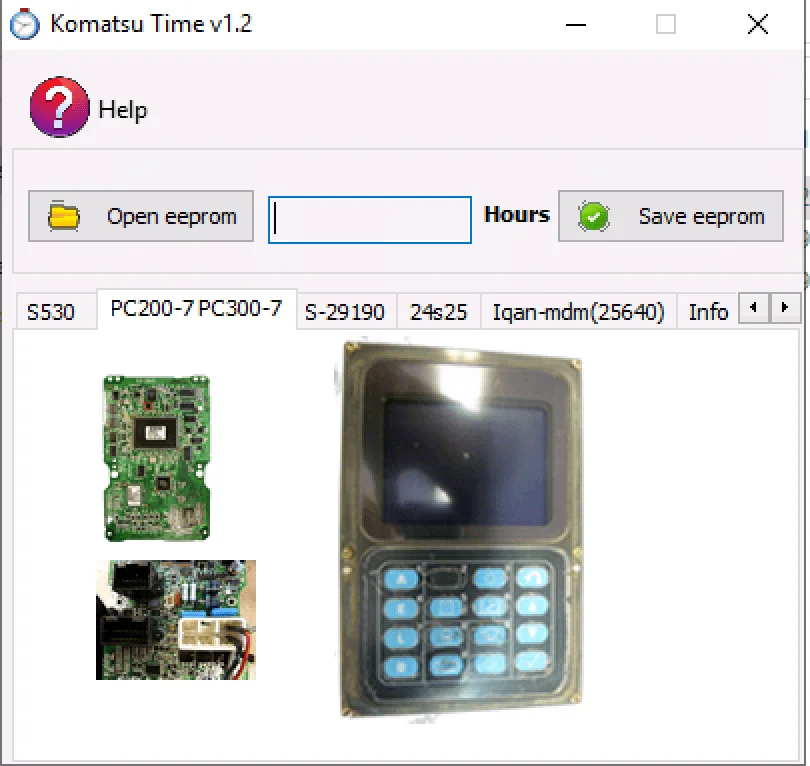Click the stopwatch app icon in the title bar
Screen dimensions: 810x766
point(24,24)
